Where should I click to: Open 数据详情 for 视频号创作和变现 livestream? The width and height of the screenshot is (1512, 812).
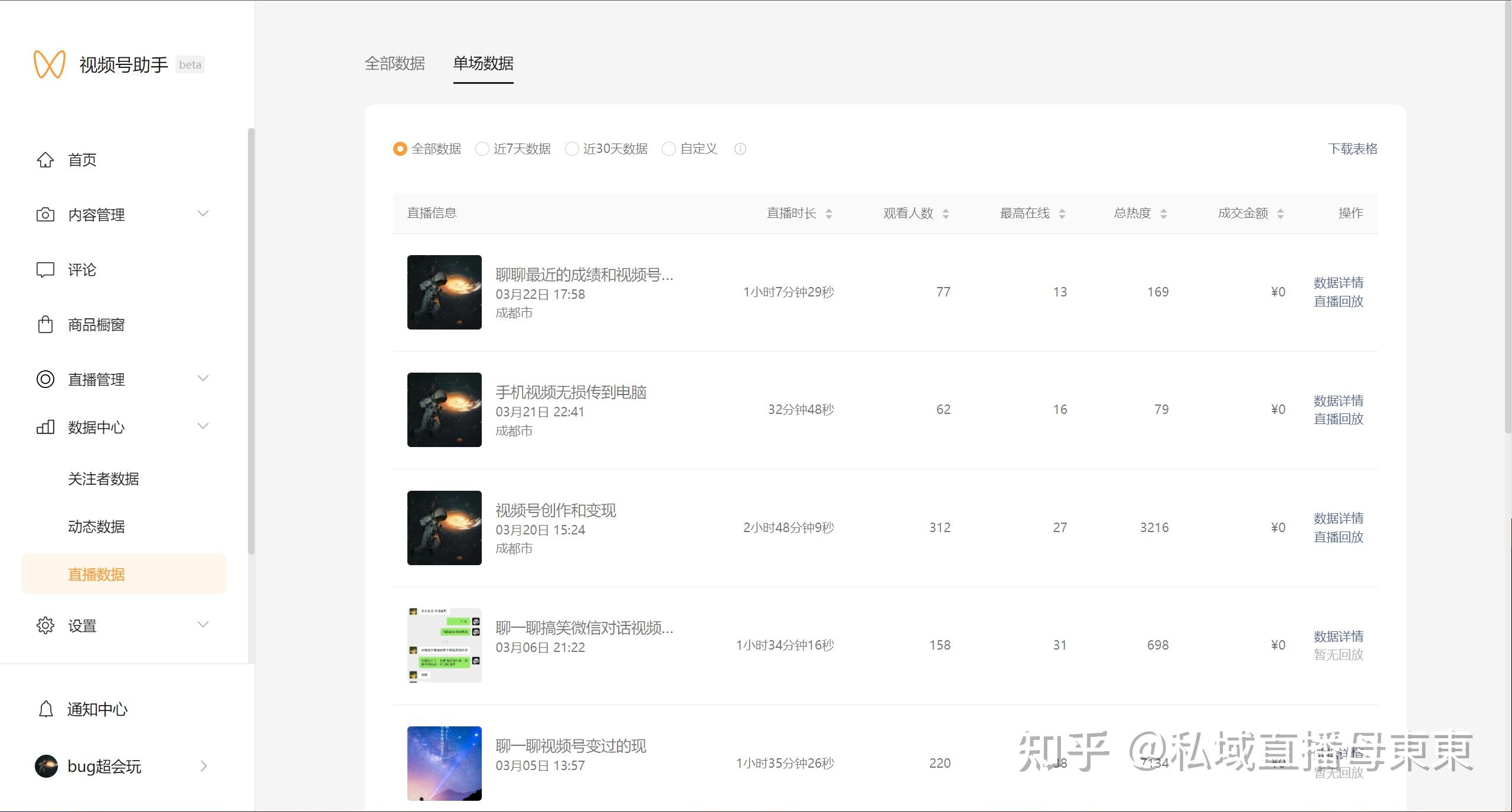[1338, 518]
